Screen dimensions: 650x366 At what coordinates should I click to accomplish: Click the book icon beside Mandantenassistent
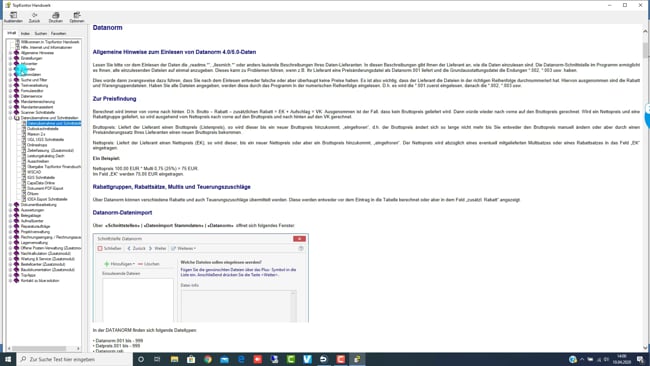tap(17, 107)
